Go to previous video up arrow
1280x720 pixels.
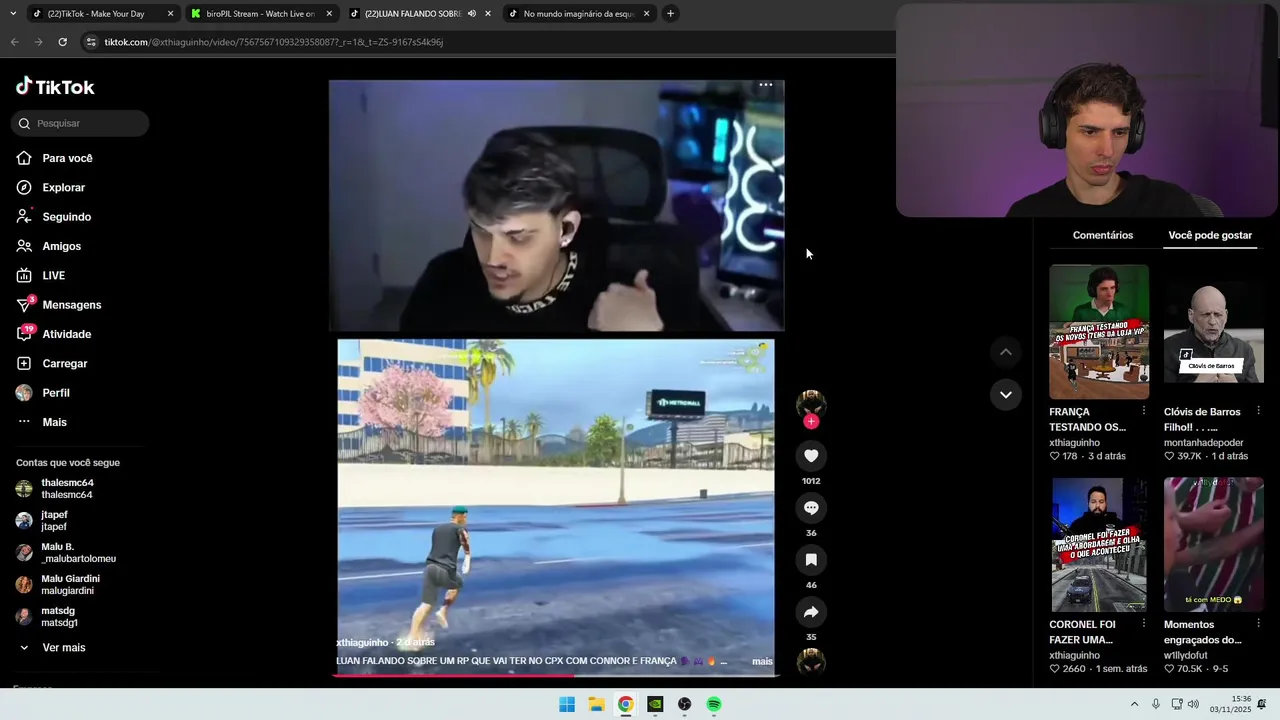(1006, 352)
